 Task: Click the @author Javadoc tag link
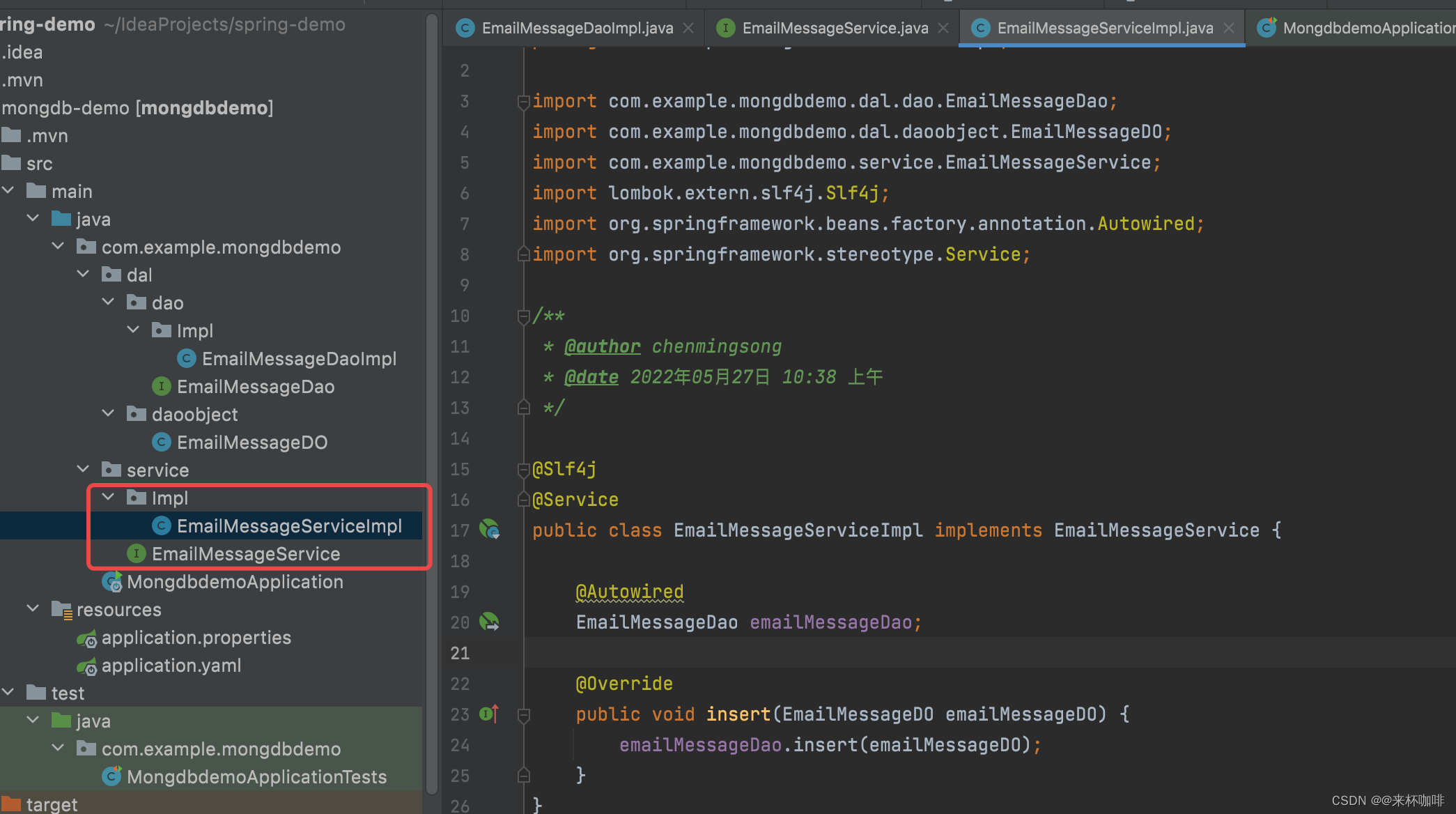click(602, 346)
